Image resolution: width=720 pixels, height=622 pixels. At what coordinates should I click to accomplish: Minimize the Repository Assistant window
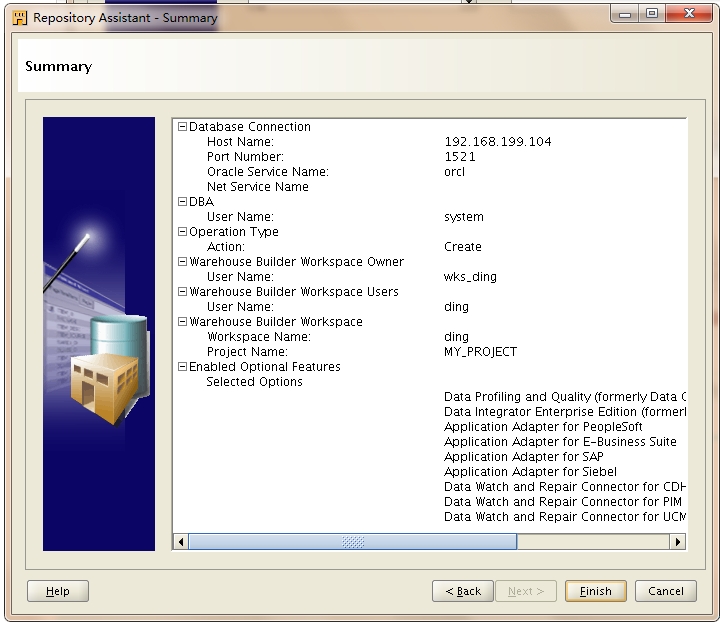click(x=624, y=14)
